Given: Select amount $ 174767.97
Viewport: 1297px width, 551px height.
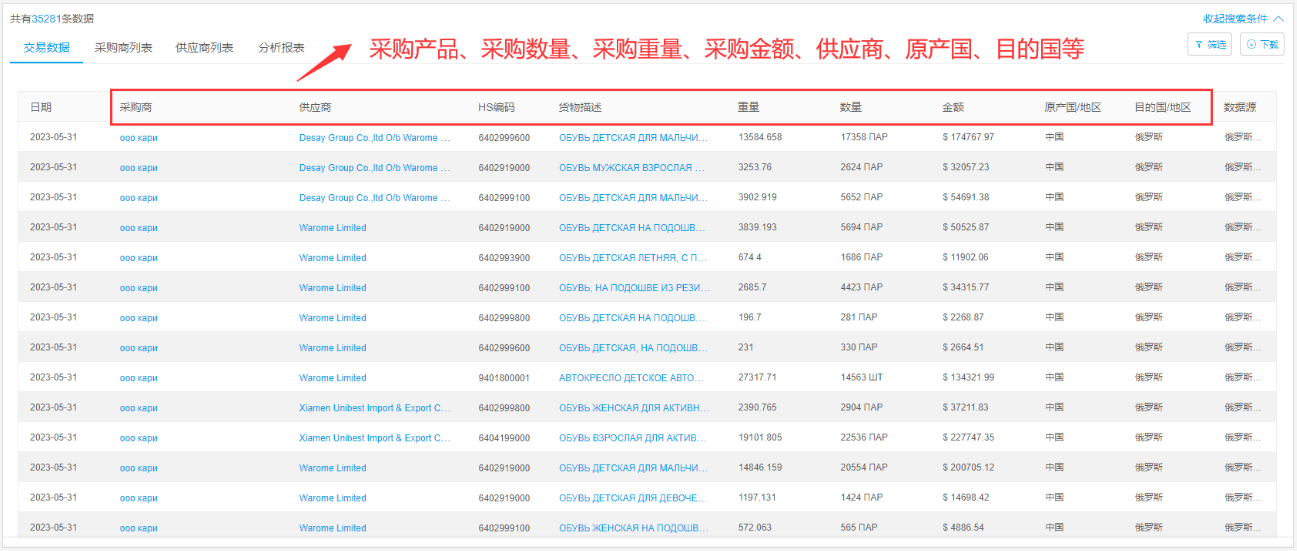Looking at the screenshot, I should (x=968, y=137).
